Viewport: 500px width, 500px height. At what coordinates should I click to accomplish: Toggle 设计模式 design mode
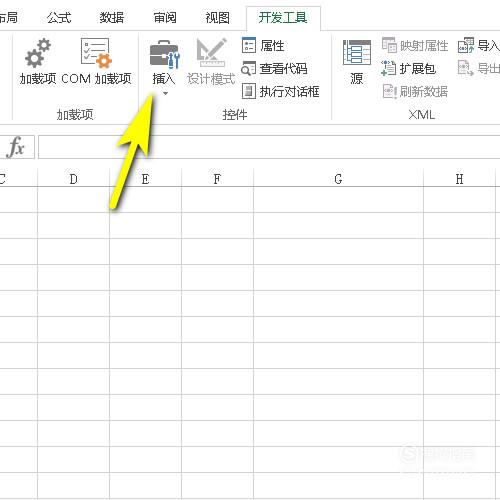211,62
